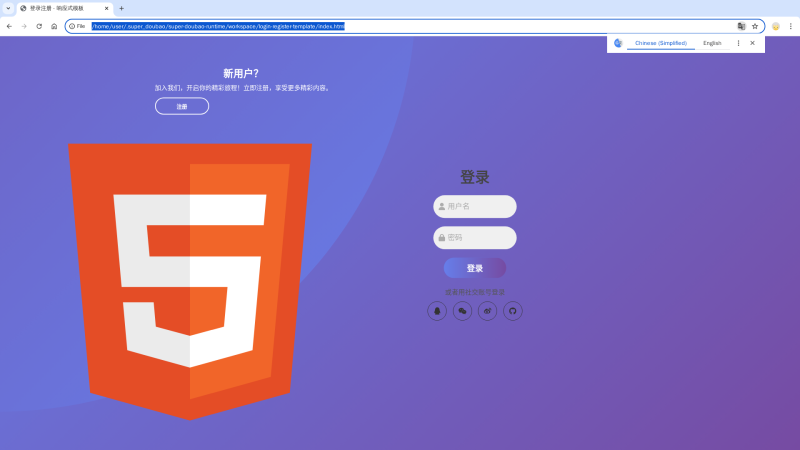
Task: Switch to the 登录注册 browser tab
Action: (x=65, y=8)
